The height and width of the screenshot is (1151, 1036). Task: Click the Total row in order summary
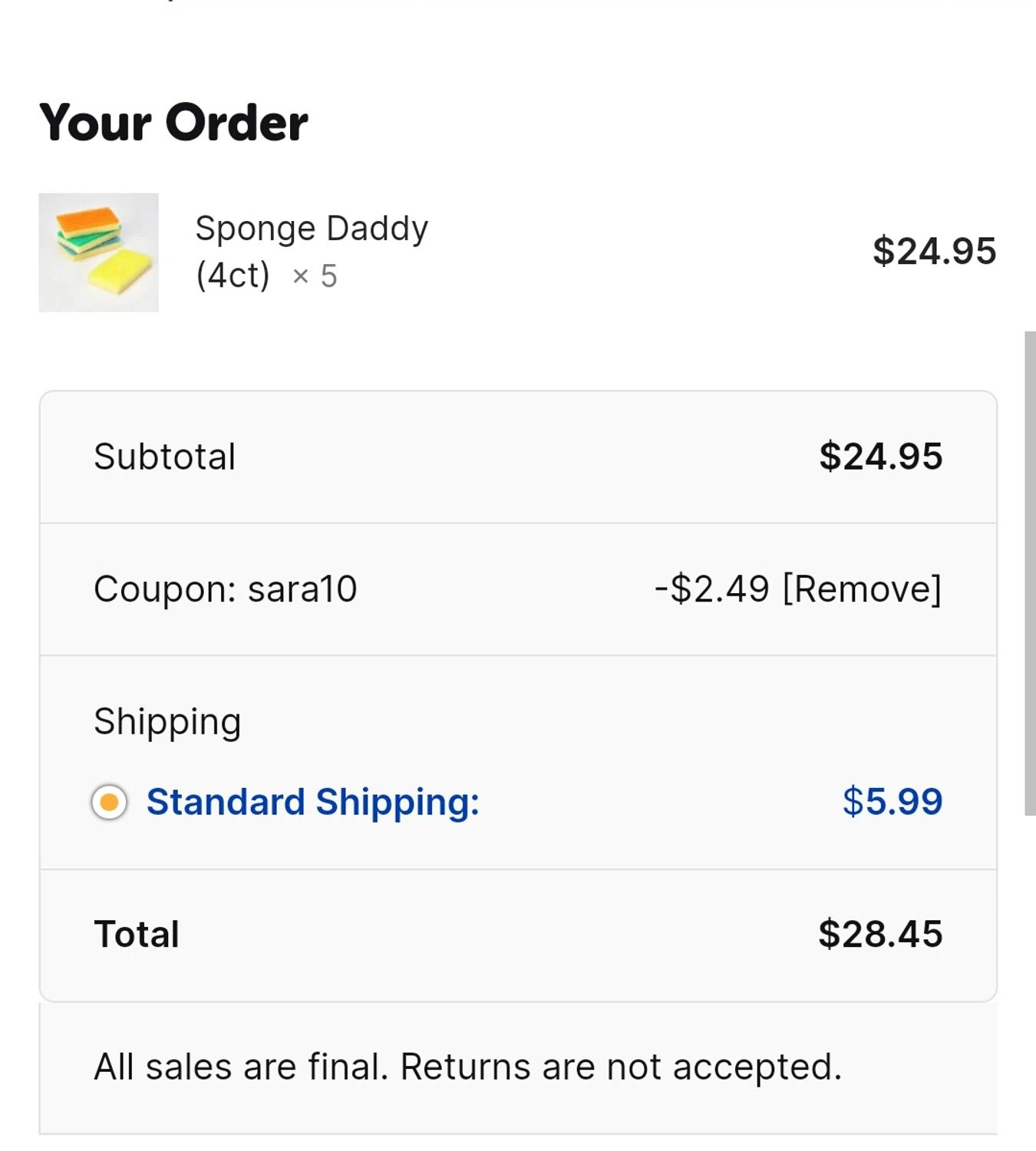click(x=518, y=935)
